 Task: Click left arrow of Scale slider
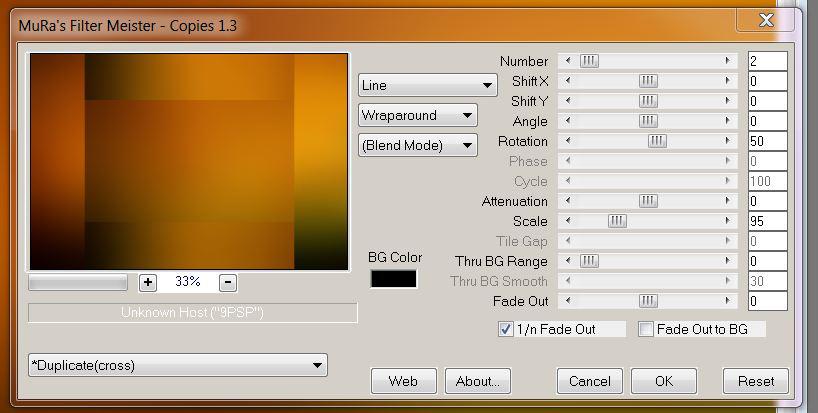(568, 221)
